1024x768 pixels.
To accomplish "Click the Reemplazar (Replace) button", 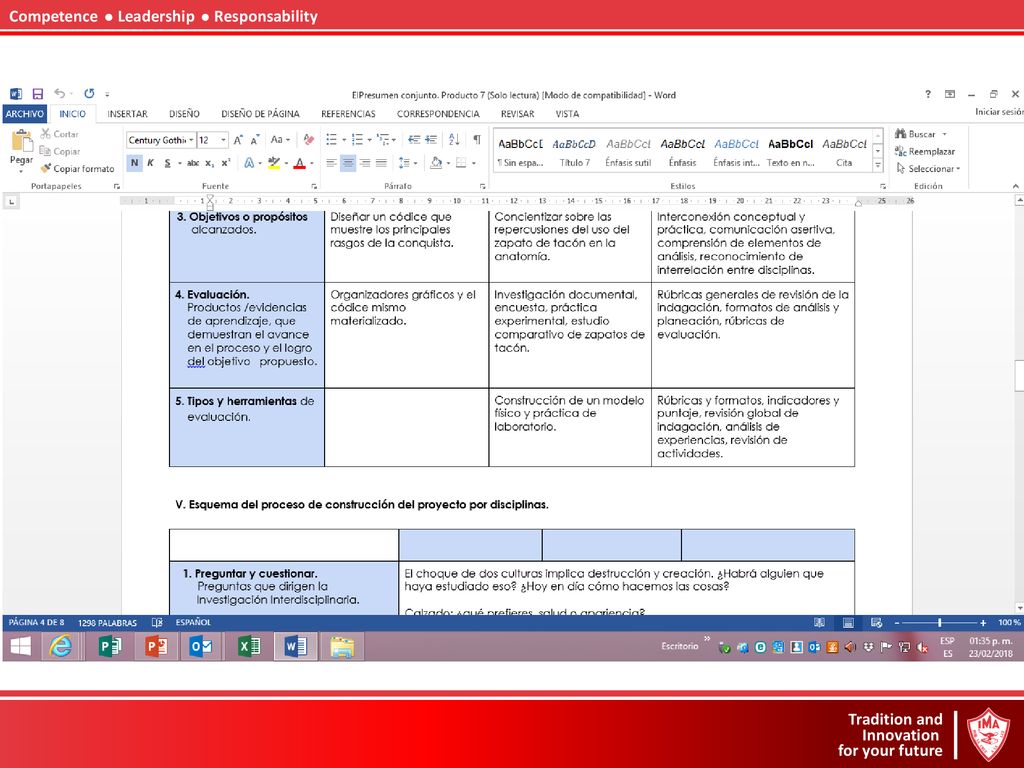I will pos(925,151).
